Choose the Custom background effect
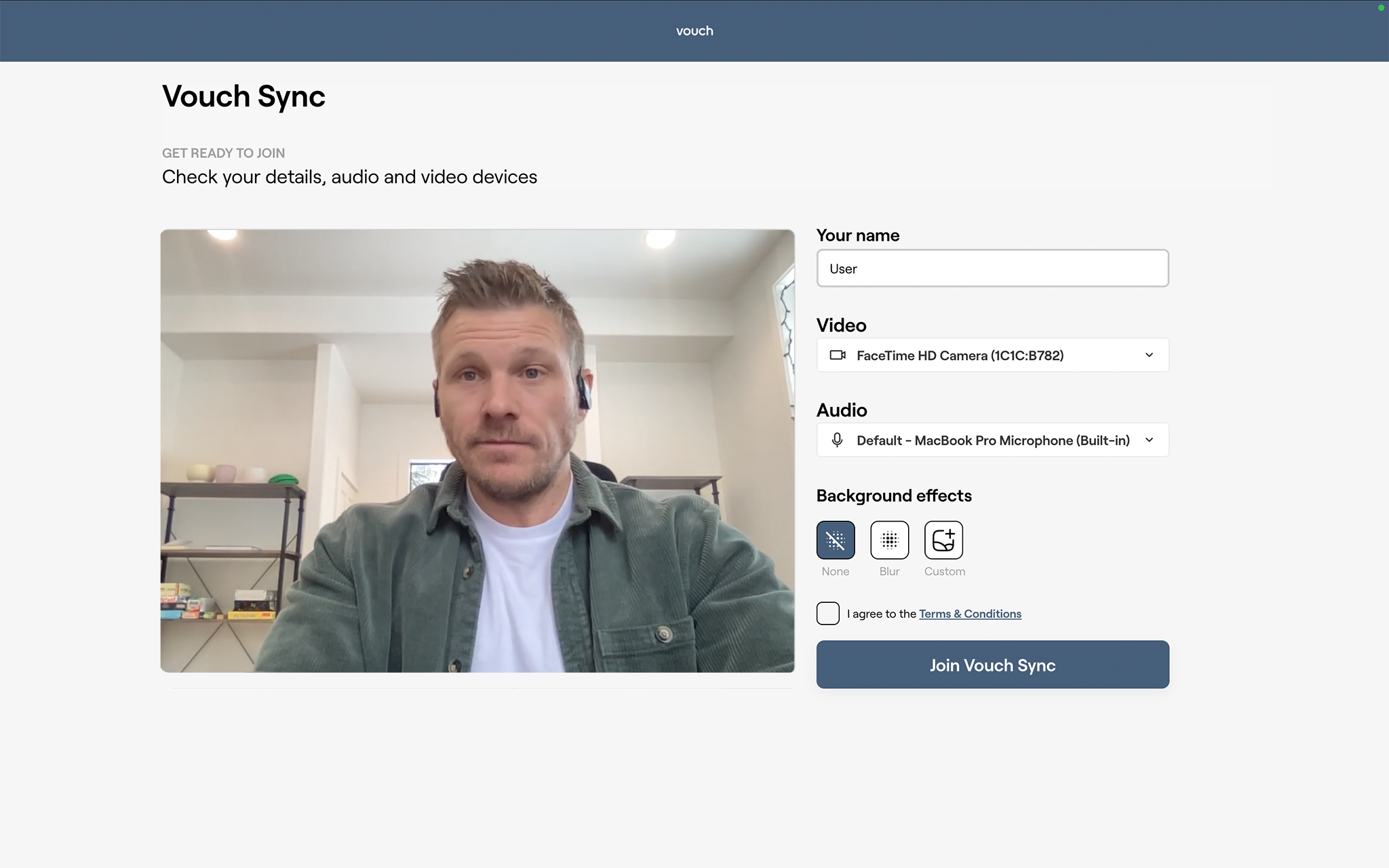Viewport: 1389px width, 868px height. [943, 540]
